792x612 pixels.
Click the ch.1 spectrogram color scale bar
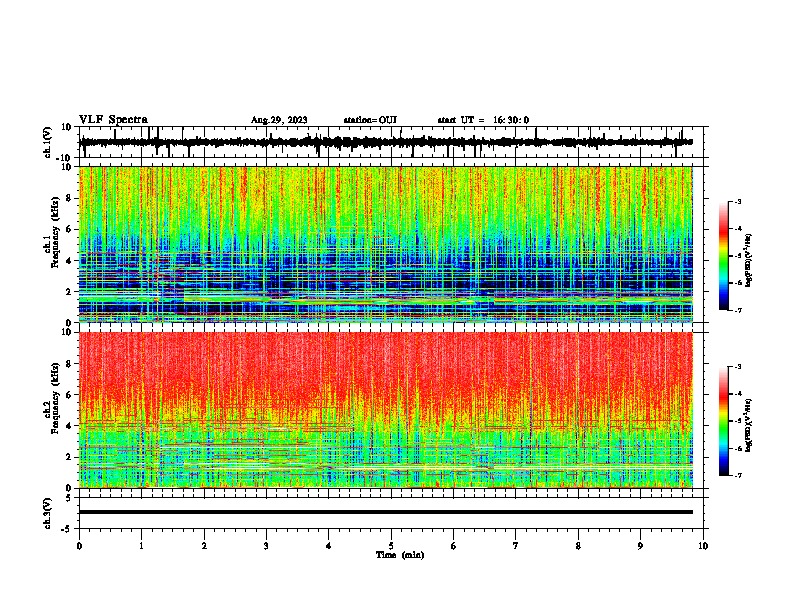click(724, 256)
